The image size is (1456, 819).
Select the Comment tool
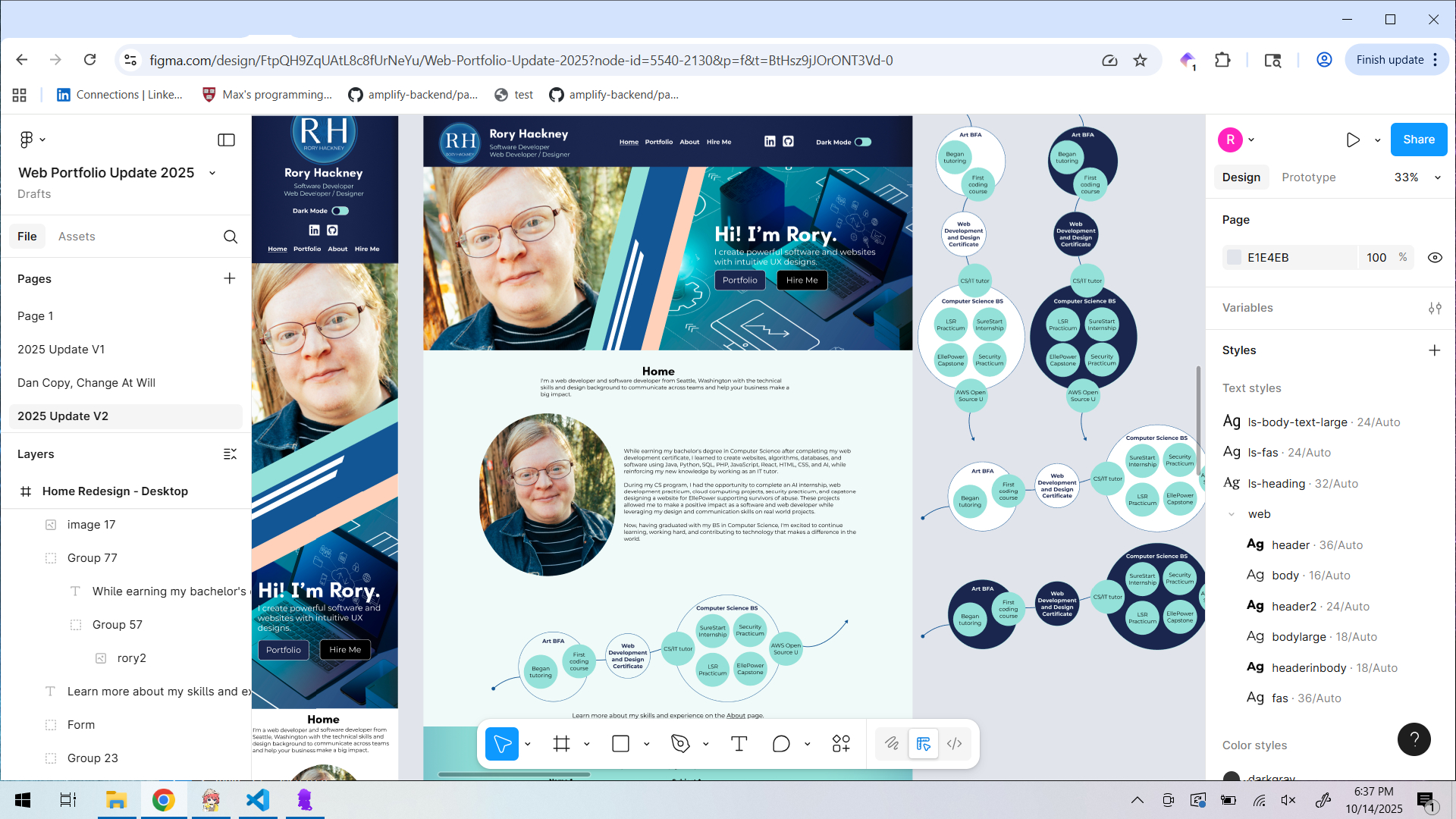(781, 744)
